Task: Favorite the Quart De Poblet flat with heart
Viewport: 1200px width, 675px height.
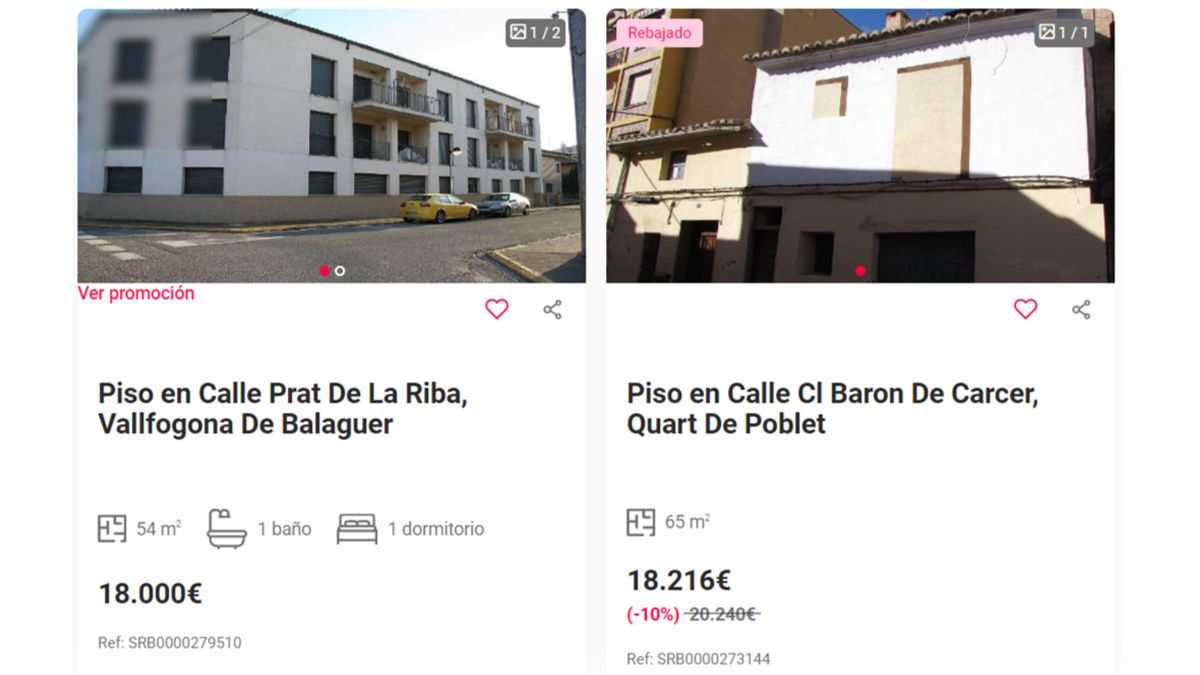Action: 1026,309
